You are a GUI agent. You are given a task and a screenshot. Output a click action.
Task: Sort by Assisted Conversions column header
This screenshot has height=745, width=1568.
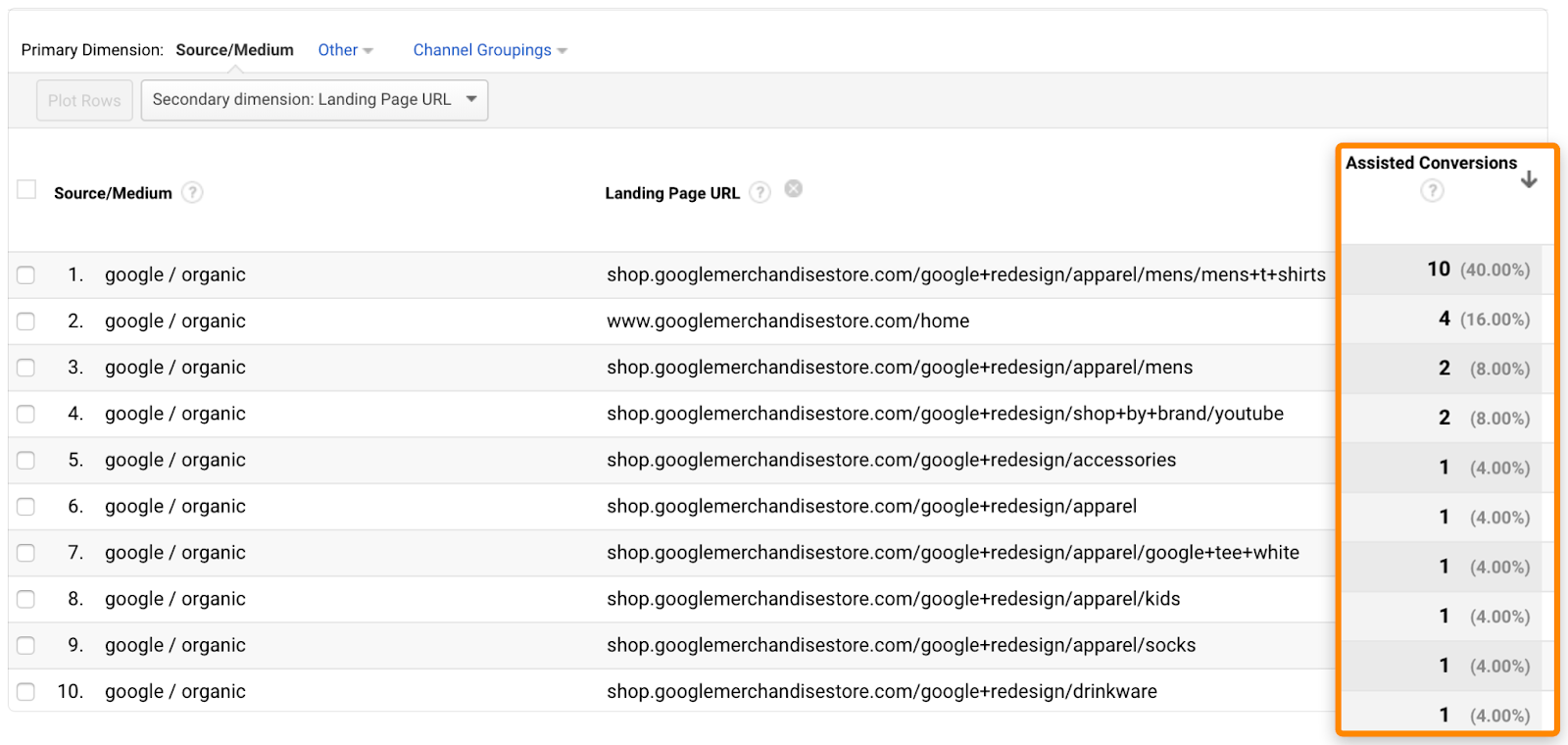click(1430, 163)
